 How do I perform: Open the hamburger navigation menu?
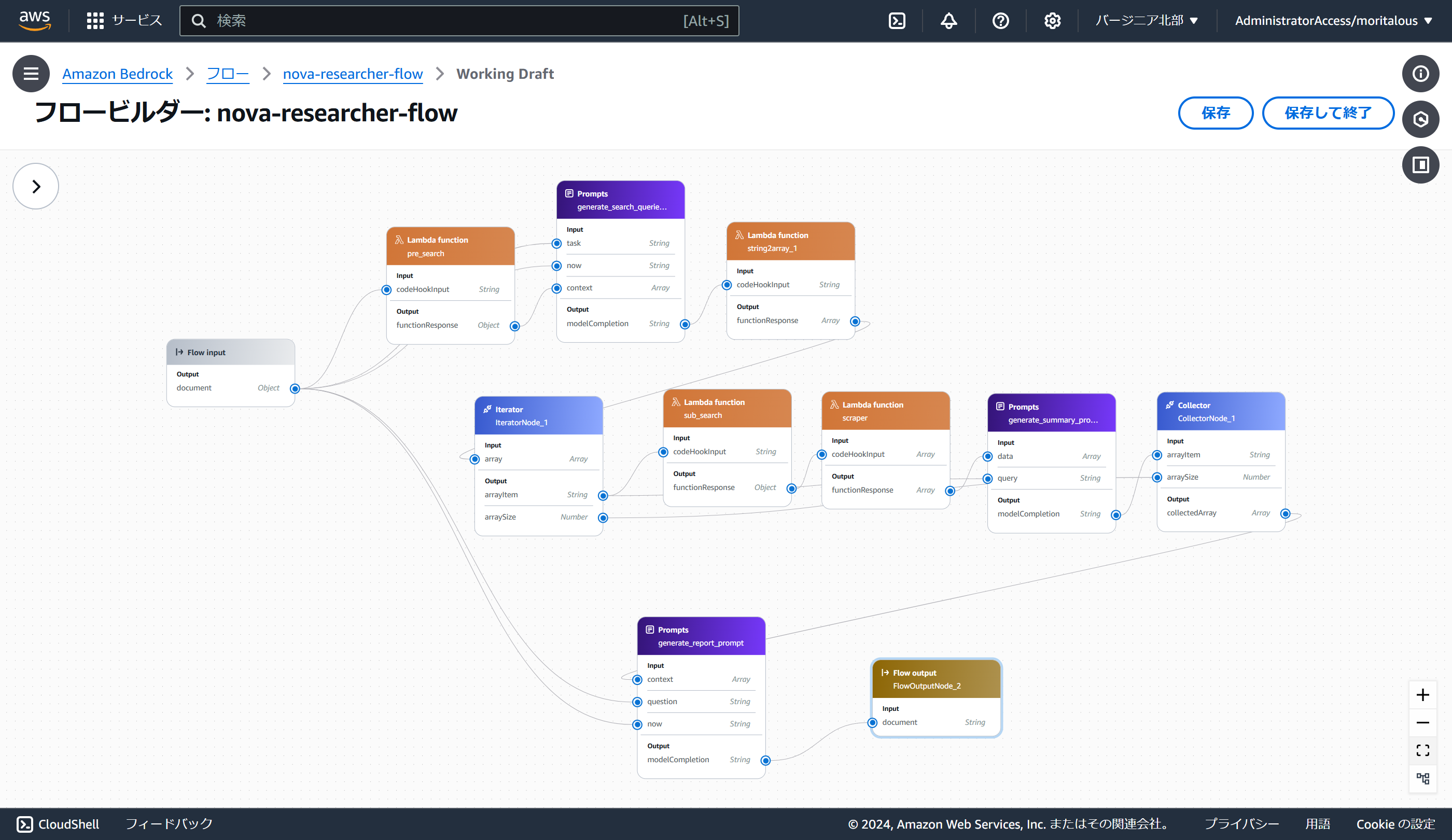click(x=31, y=74)
